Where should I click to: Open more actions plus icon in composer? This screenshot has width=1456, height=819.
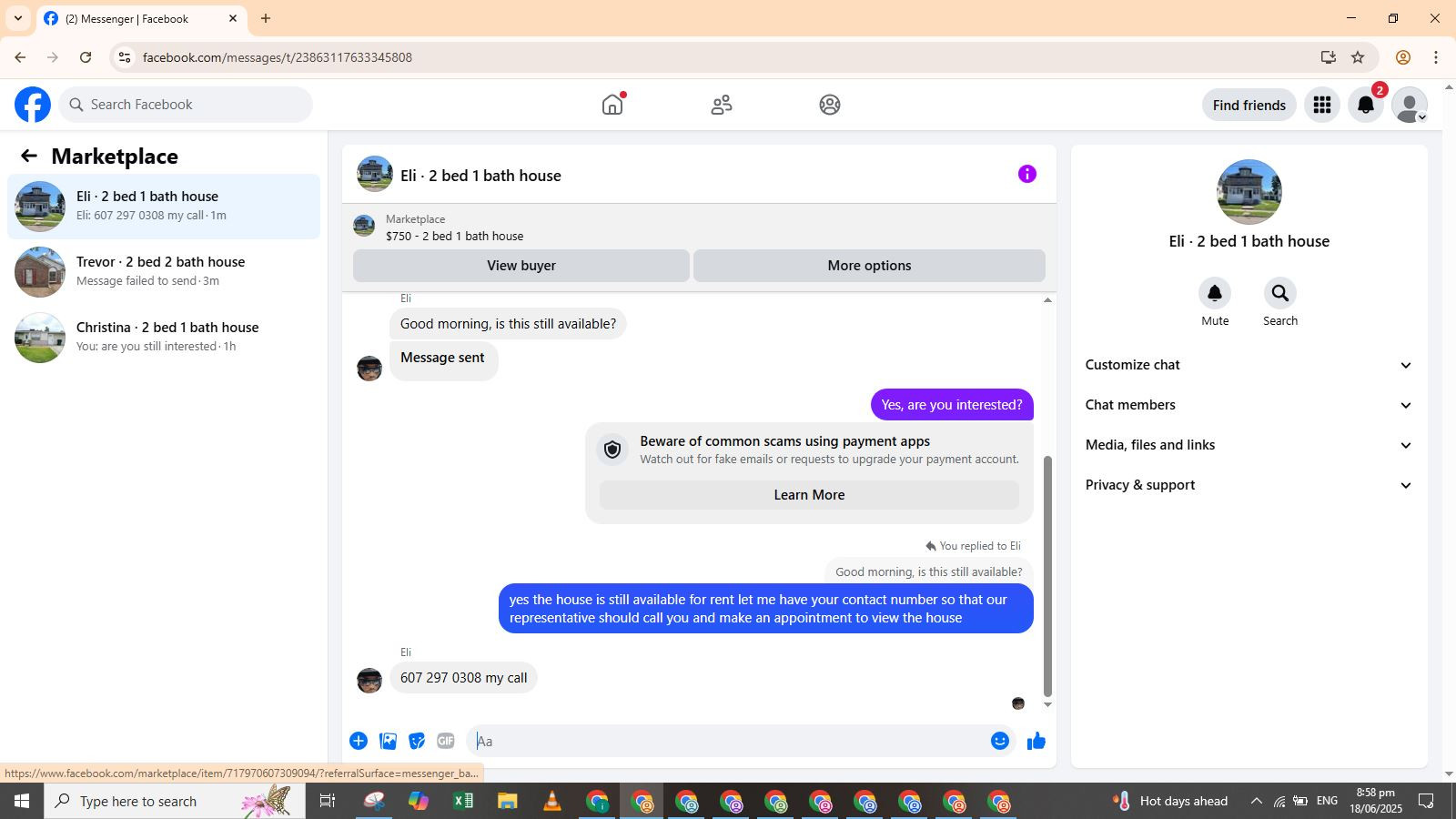click(x=359, y=741)
